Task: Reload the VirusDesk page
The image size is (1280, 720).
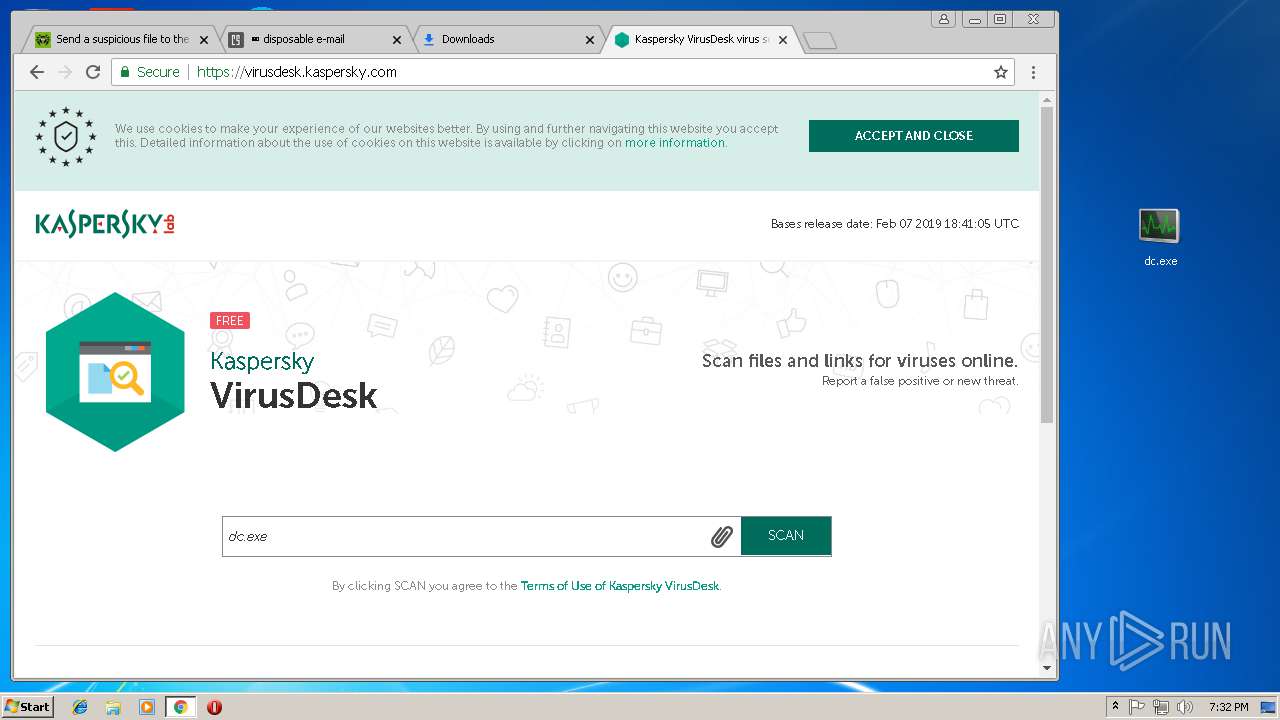Action: point(93,72)
